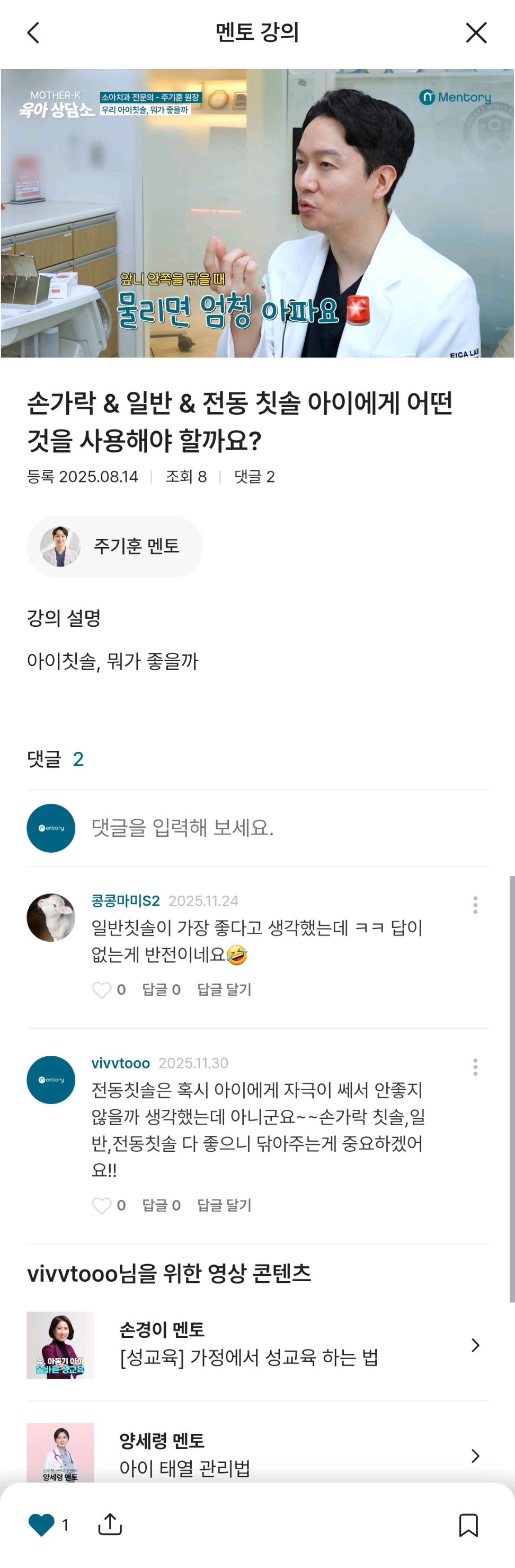The height and width of the screenshot is (1568, 515).
Task: Open replies via 답글 달기 on first comment
Action: pos(224,989)
